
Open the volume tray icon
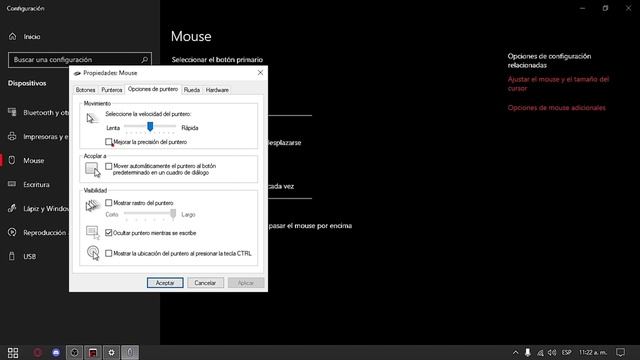click(552, 353)
